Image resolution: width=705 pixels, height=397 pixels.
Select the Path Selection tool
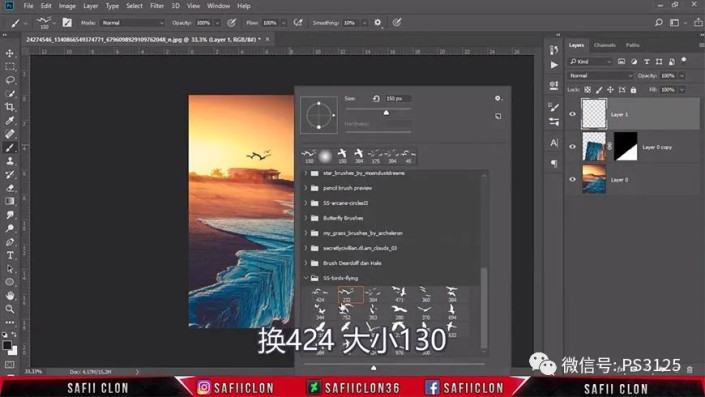tap(9, 269)
